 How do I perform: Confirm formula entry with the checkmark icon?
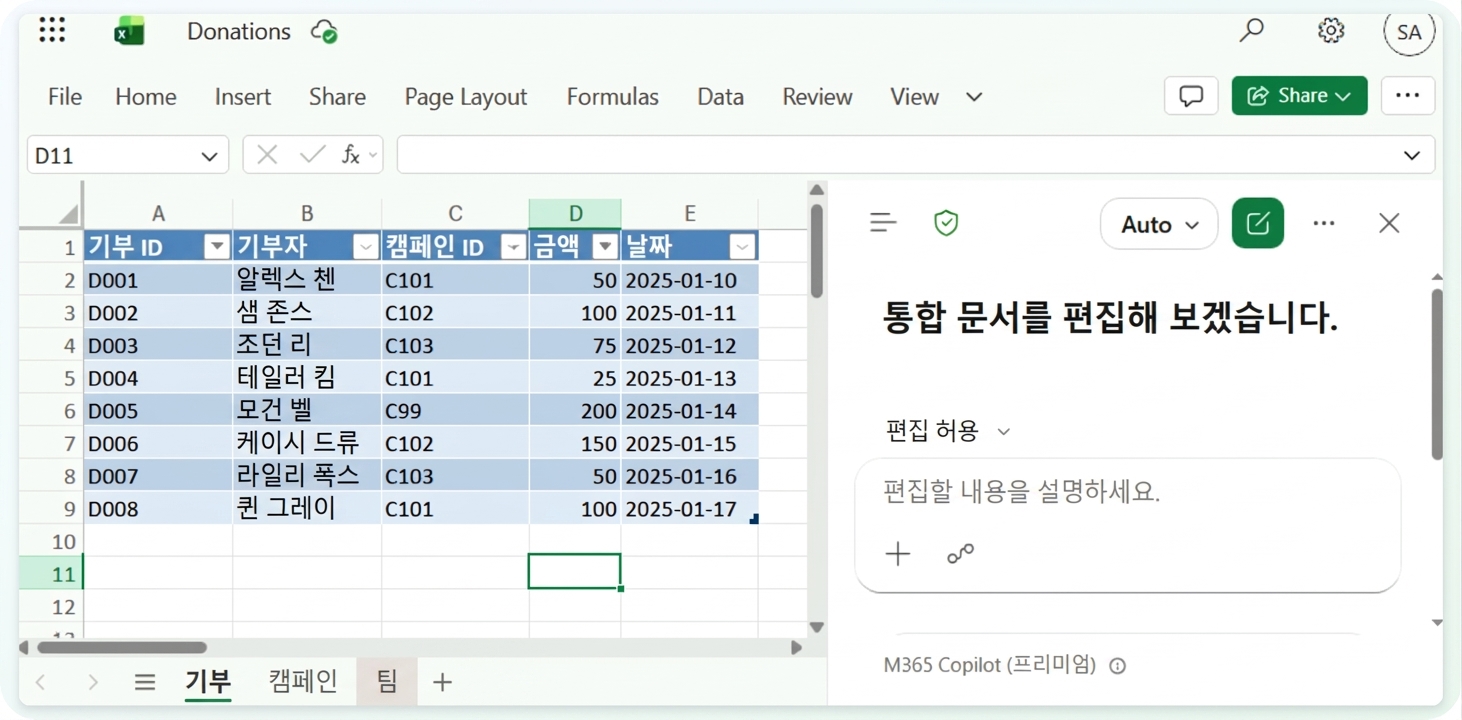(312, 155)
